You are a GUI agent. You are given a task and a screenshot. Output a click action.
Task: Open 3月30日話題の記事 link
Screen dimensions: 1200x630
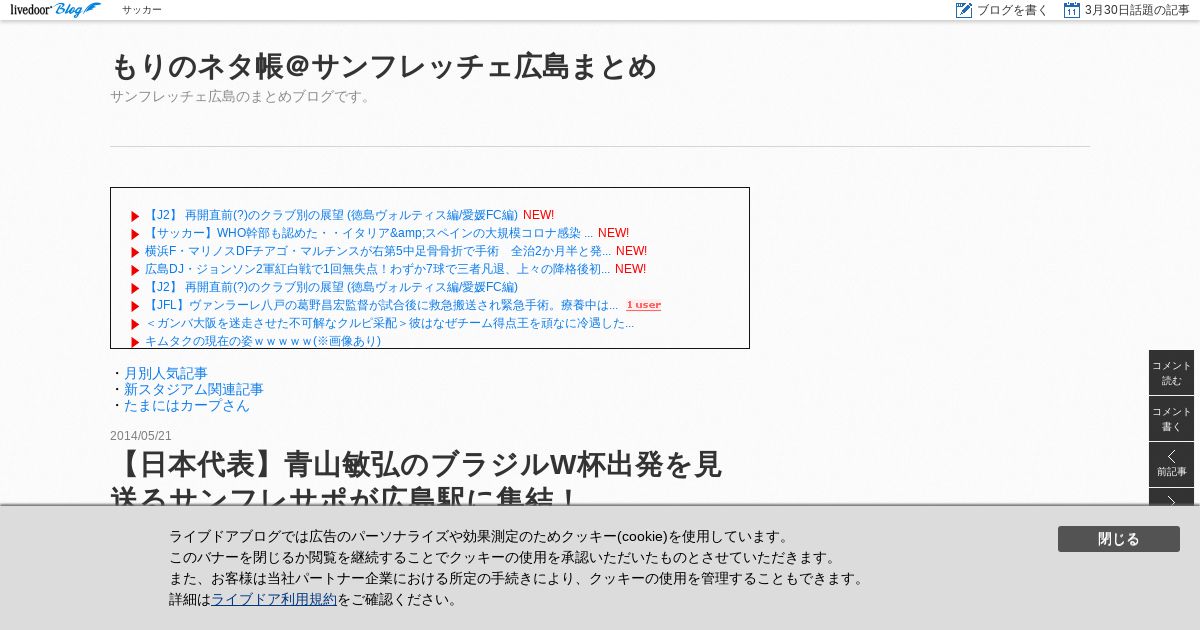(1137, 10)
